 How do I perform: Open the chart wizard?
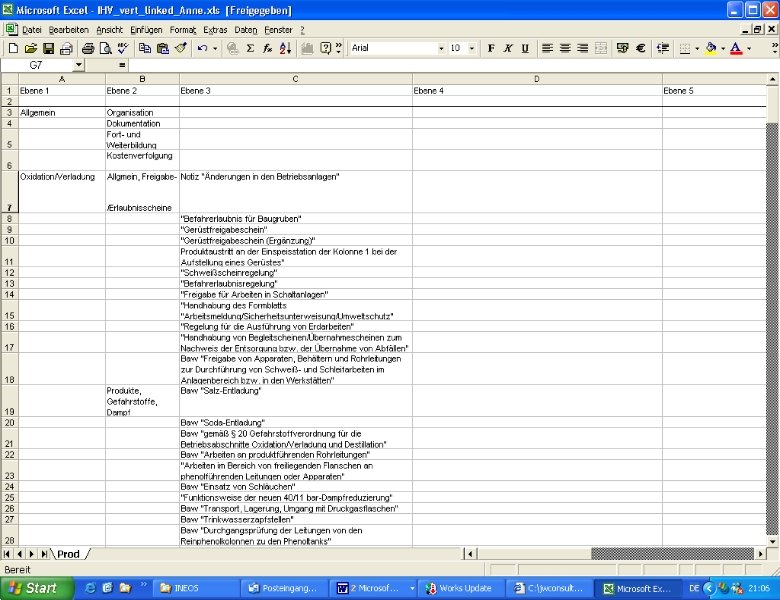(307, 48)
